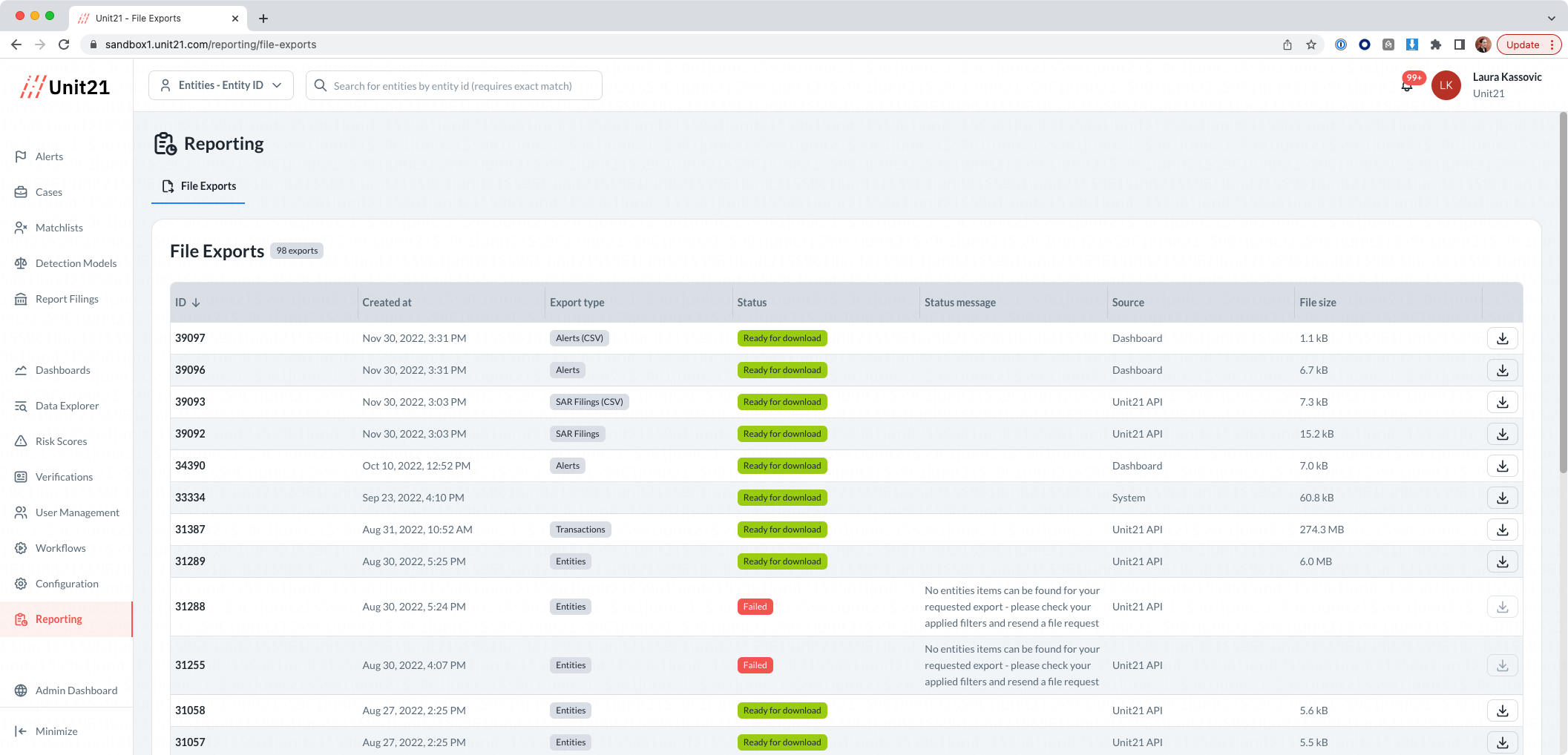1568x755 pixels.
Task: Click the 1Password extension icon
Action: click(x=1341, y=44)
